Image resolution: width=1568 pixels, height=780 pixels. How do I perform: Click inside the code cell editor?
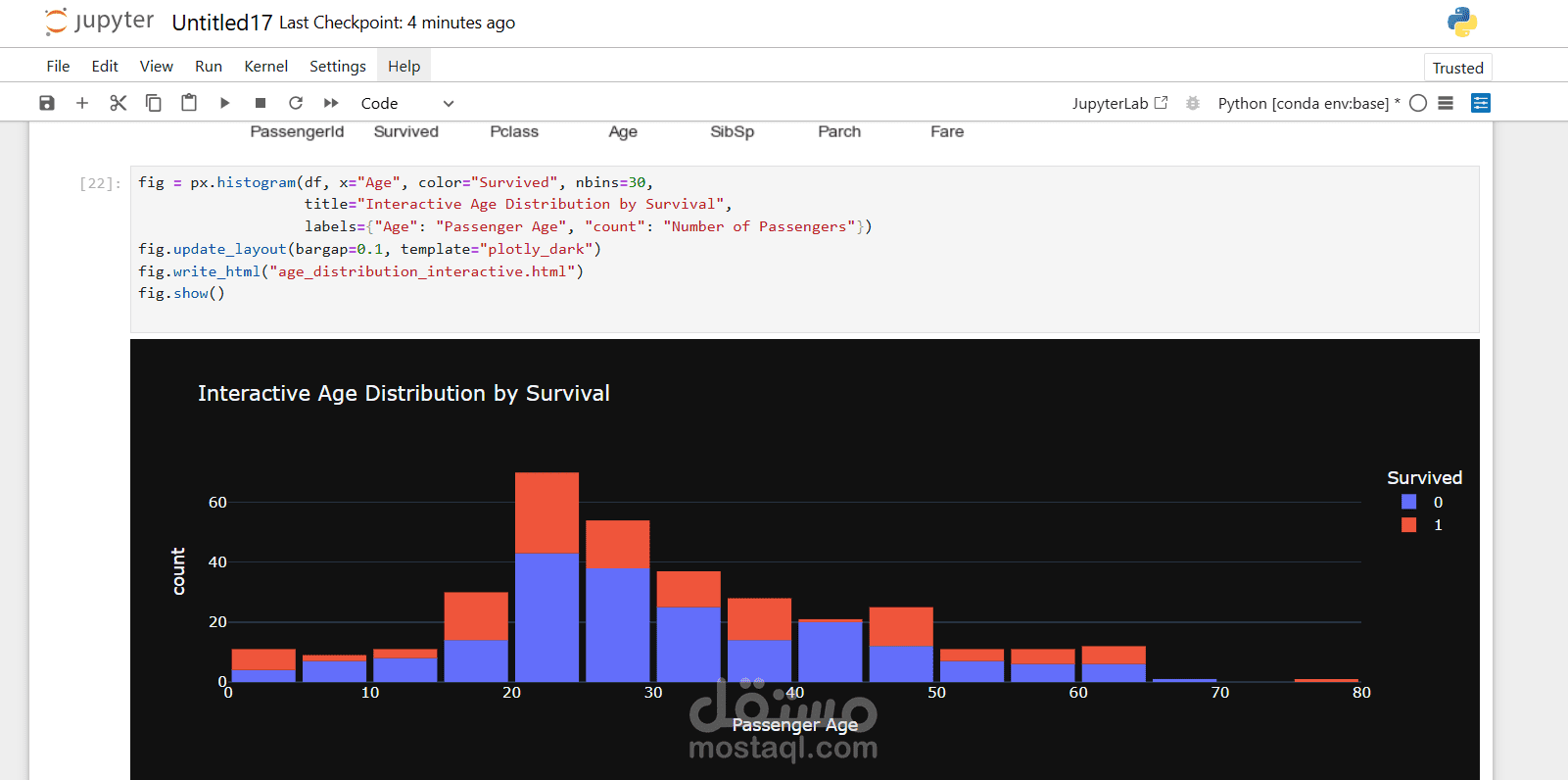[804, 249]
